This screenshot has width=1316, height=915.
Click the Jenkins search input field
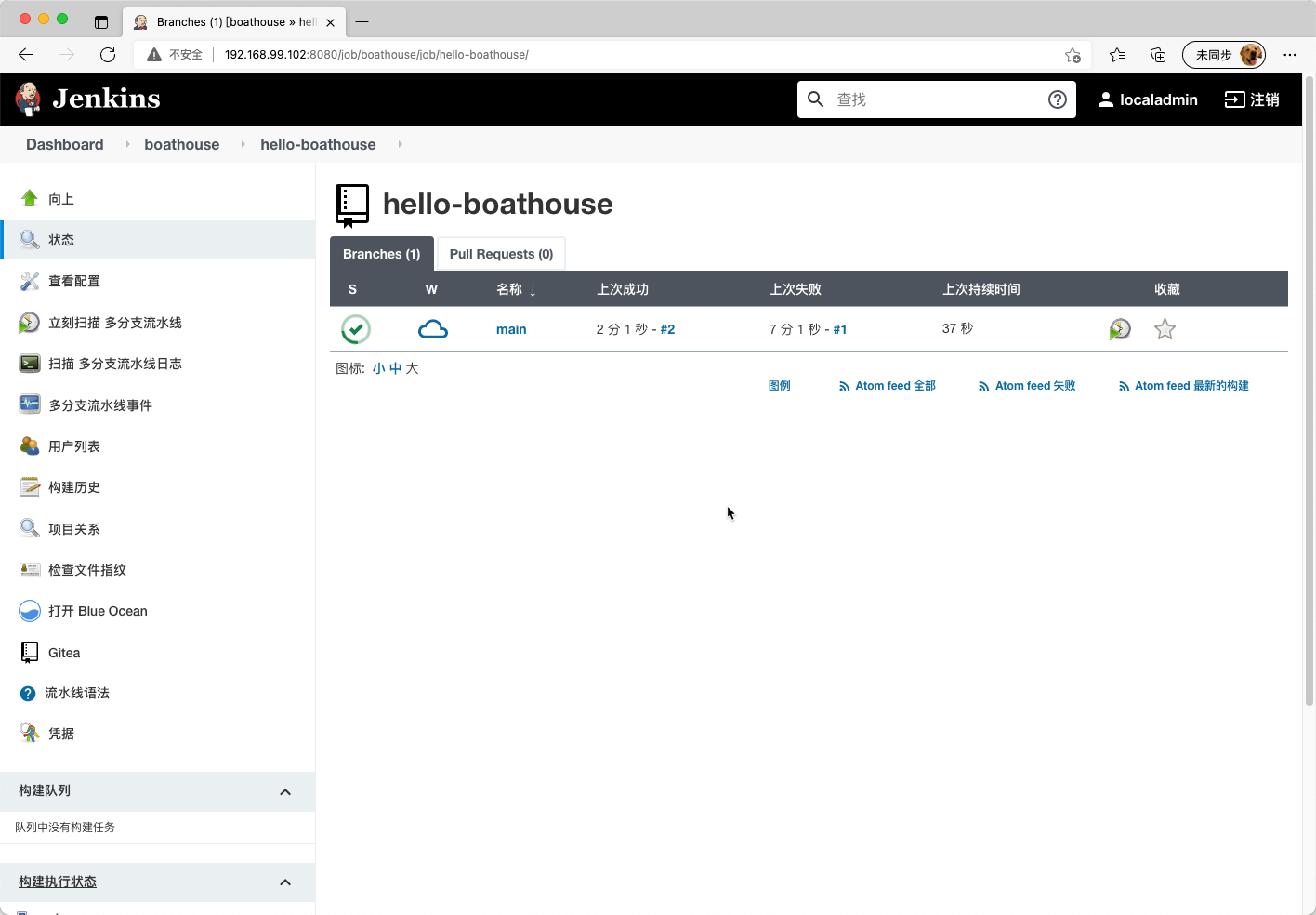click(934, 99)
